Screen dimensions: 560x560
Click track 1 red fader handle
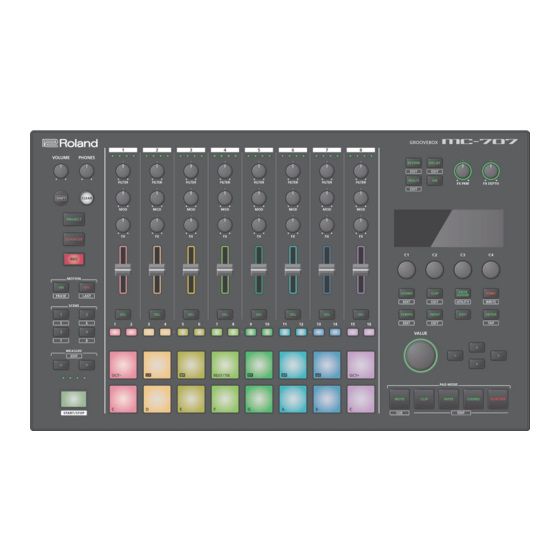pos(123,270)
